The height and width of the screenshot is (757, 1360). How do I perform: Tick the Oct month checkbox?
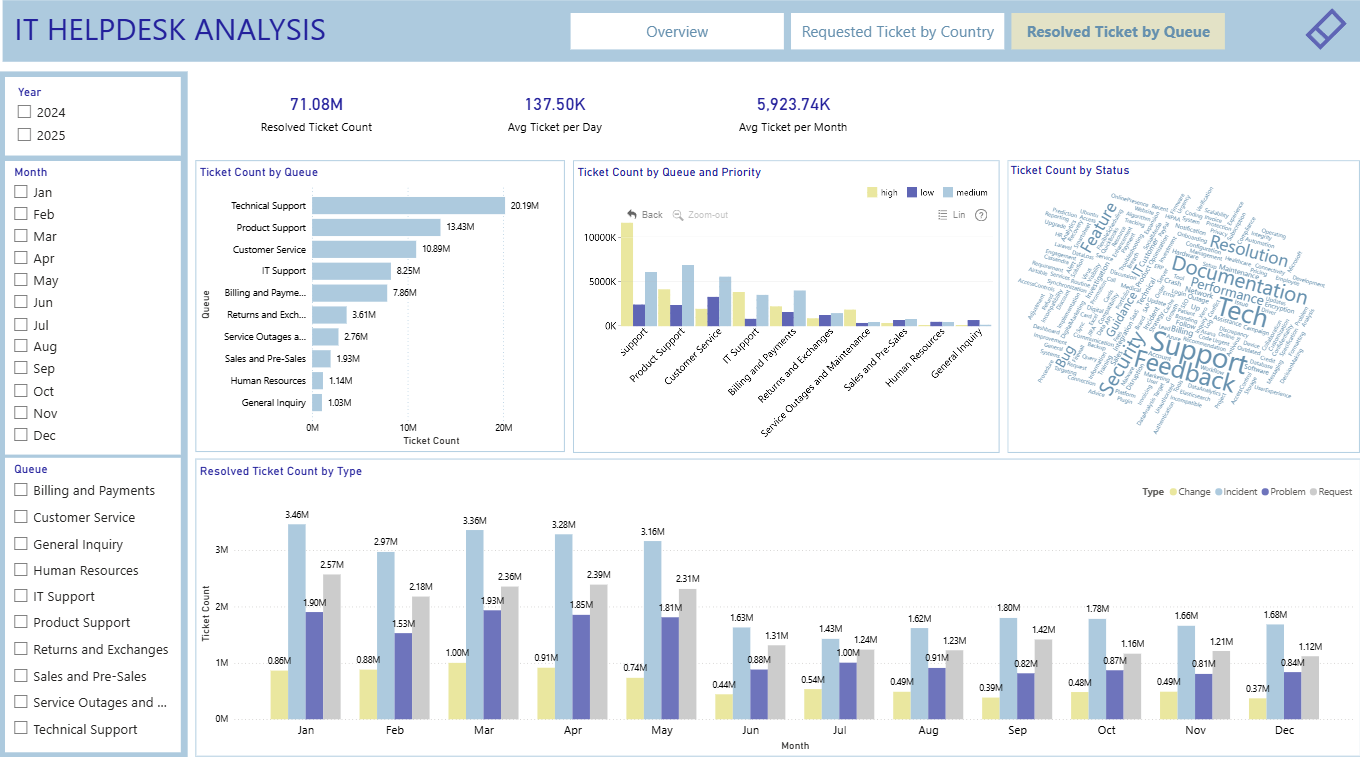point(21,391)
